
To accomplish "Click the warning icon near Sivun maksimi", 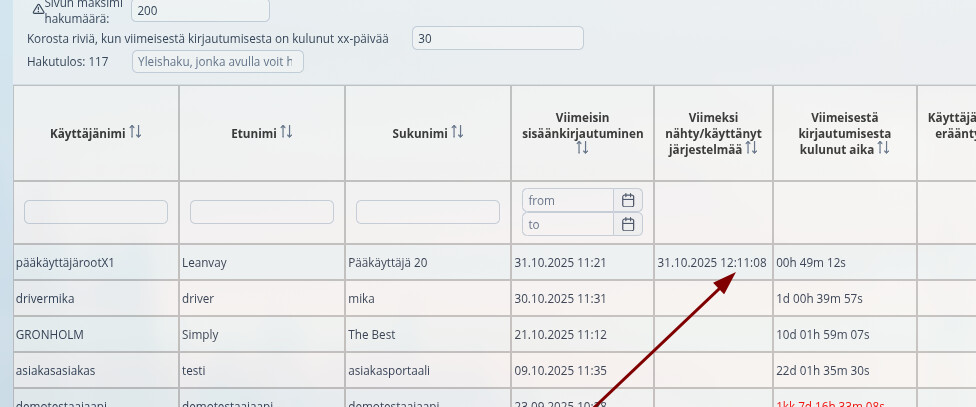I will tap(39, 9).
